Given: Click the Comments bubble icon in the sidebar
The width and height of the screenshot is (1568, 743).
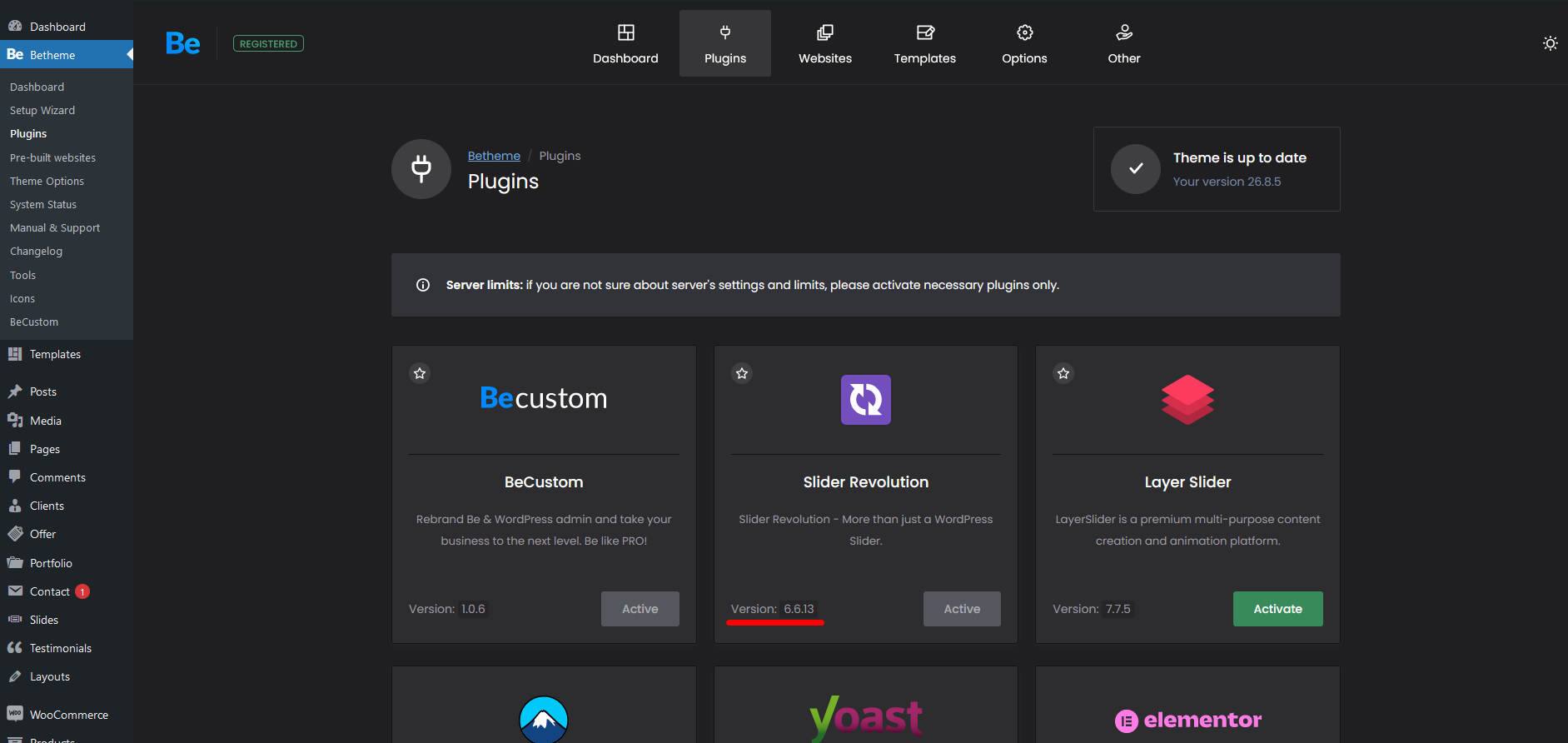Looking at the screenshot, I should point(15,477).
